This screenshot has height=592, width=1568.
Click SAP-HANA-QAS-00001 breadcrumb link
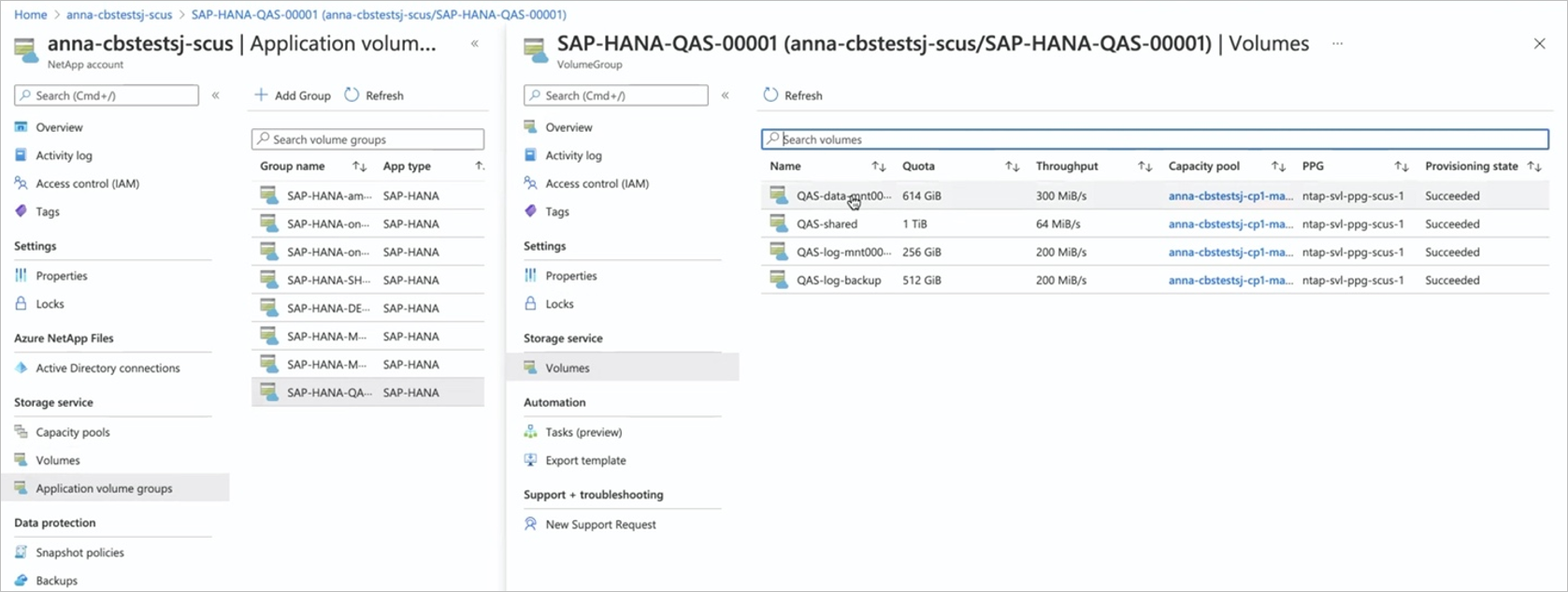(x=379, y=15)
